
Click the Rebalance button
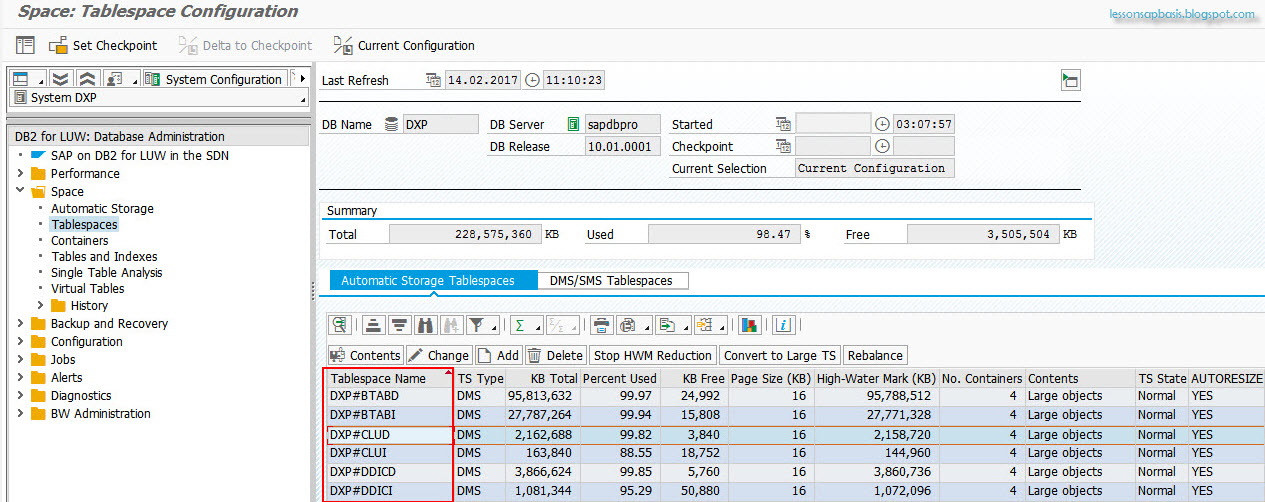tap(876, 355)
